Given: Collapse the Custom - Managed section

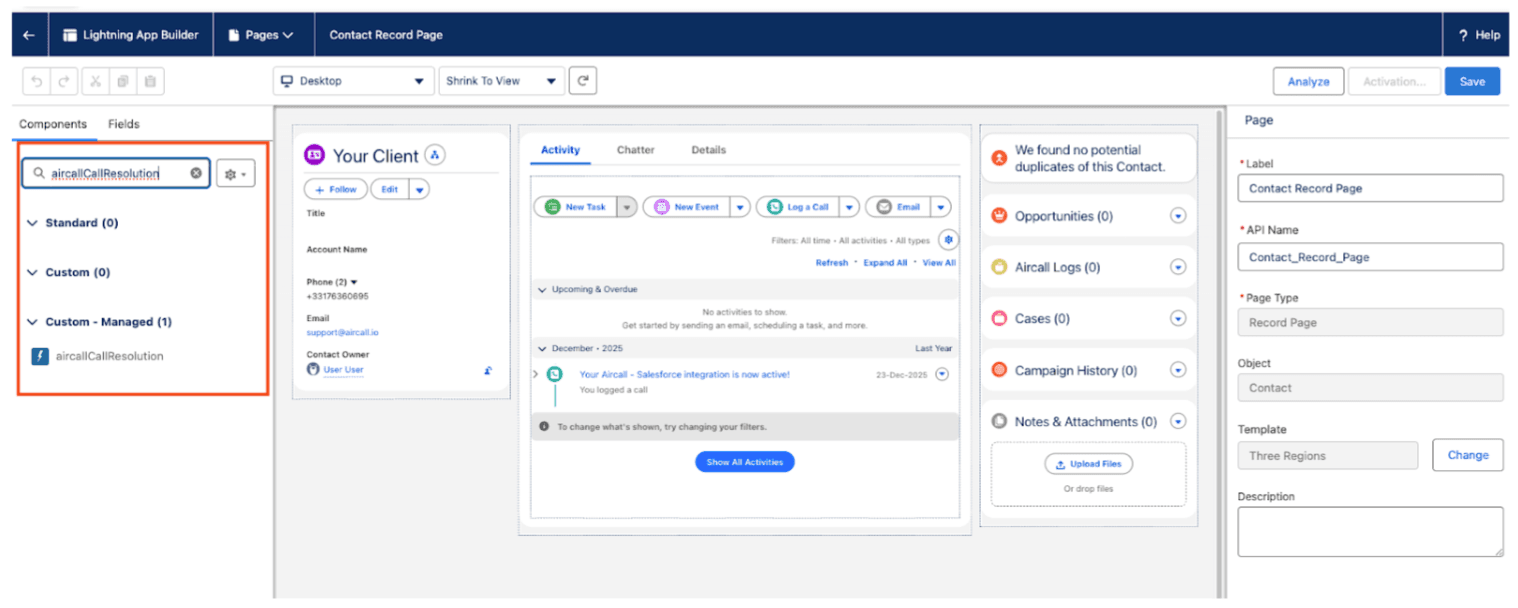Looking at the screenshot, I should click(33, 322).
